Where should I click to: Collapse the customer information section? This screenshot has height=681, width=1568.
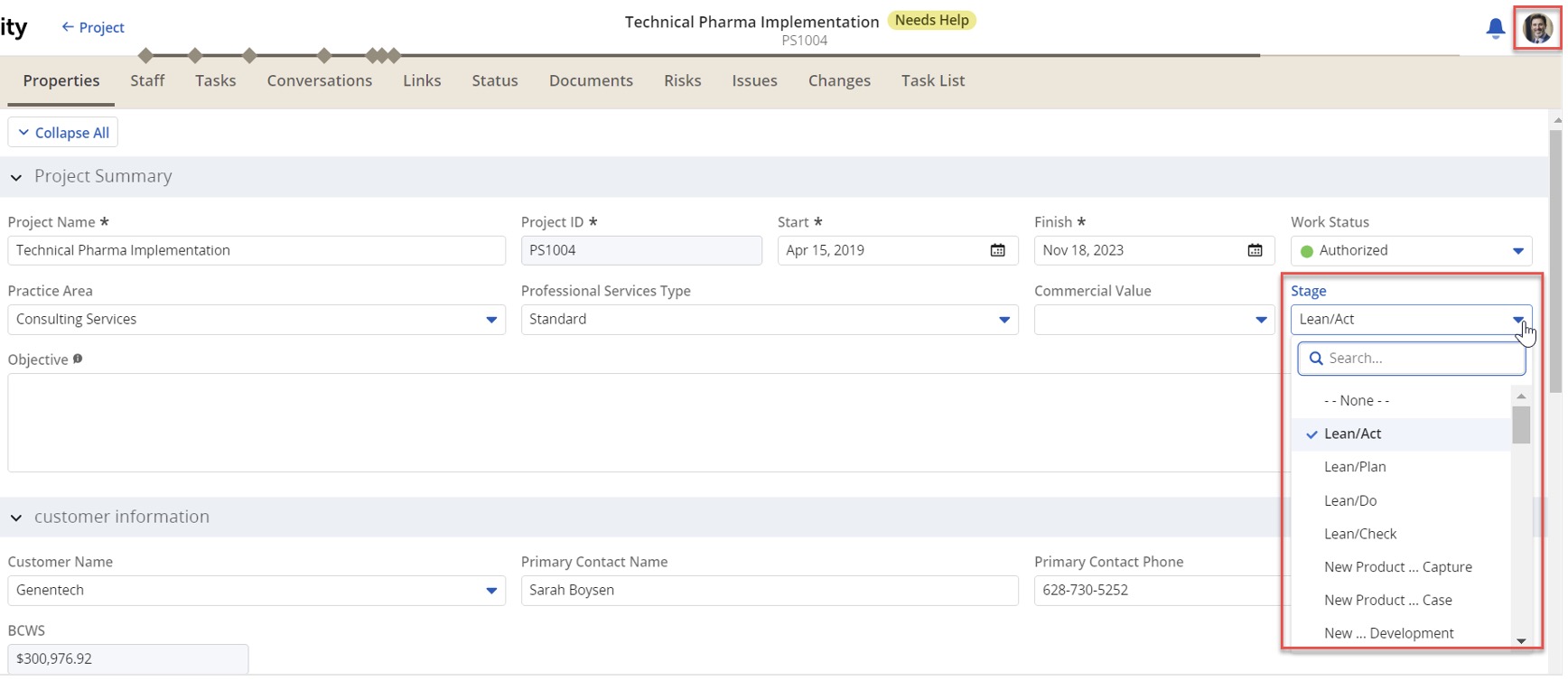(x=16, y=519)
